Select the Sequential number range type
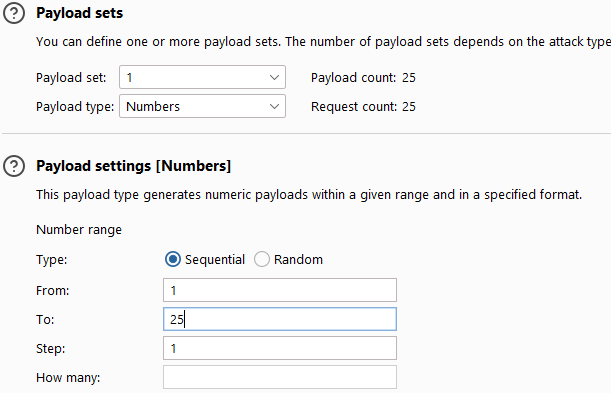 (173, 259)
